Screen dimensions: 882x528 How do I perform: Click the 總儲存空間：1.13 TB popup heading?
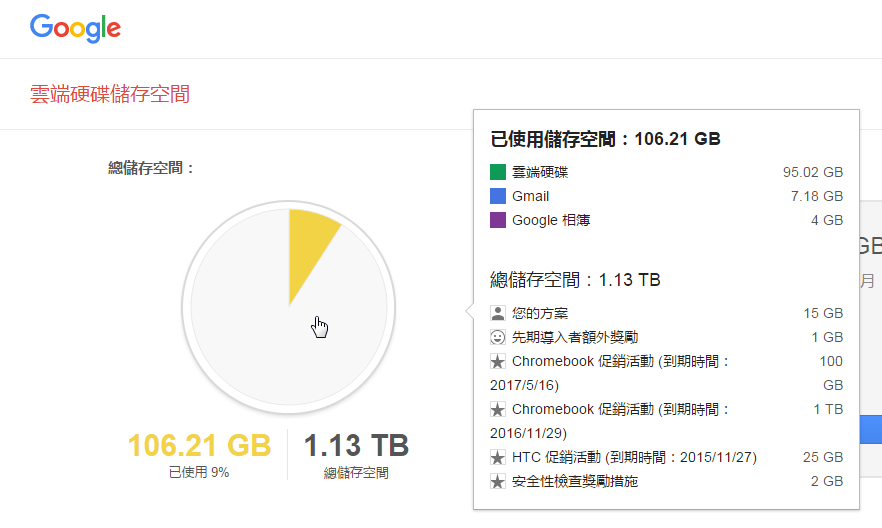coord(575,279)
